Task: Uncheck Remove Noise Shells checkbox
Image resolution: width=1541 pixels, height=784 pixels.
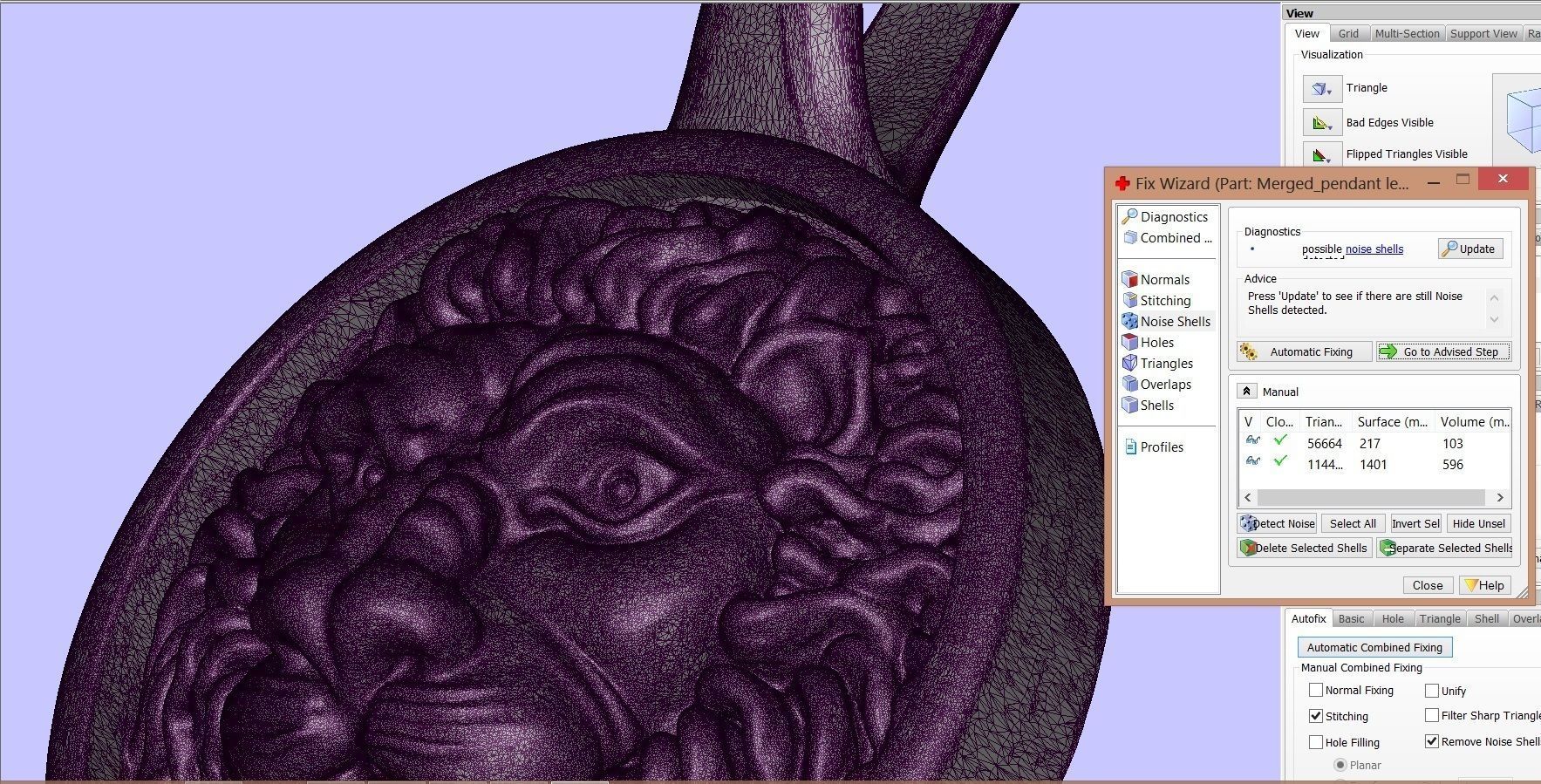Action: pyautogui.click(x=1432, y=741)
